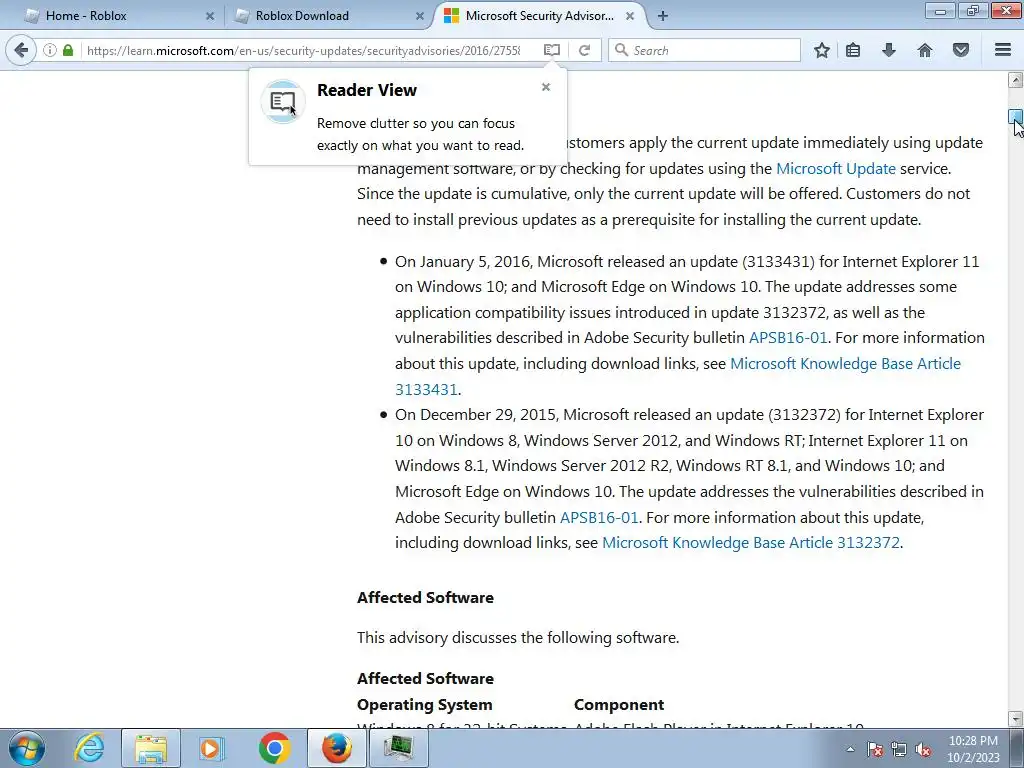Open a new tab with plus button
The image size is (1024, 768).
(663, 16)
